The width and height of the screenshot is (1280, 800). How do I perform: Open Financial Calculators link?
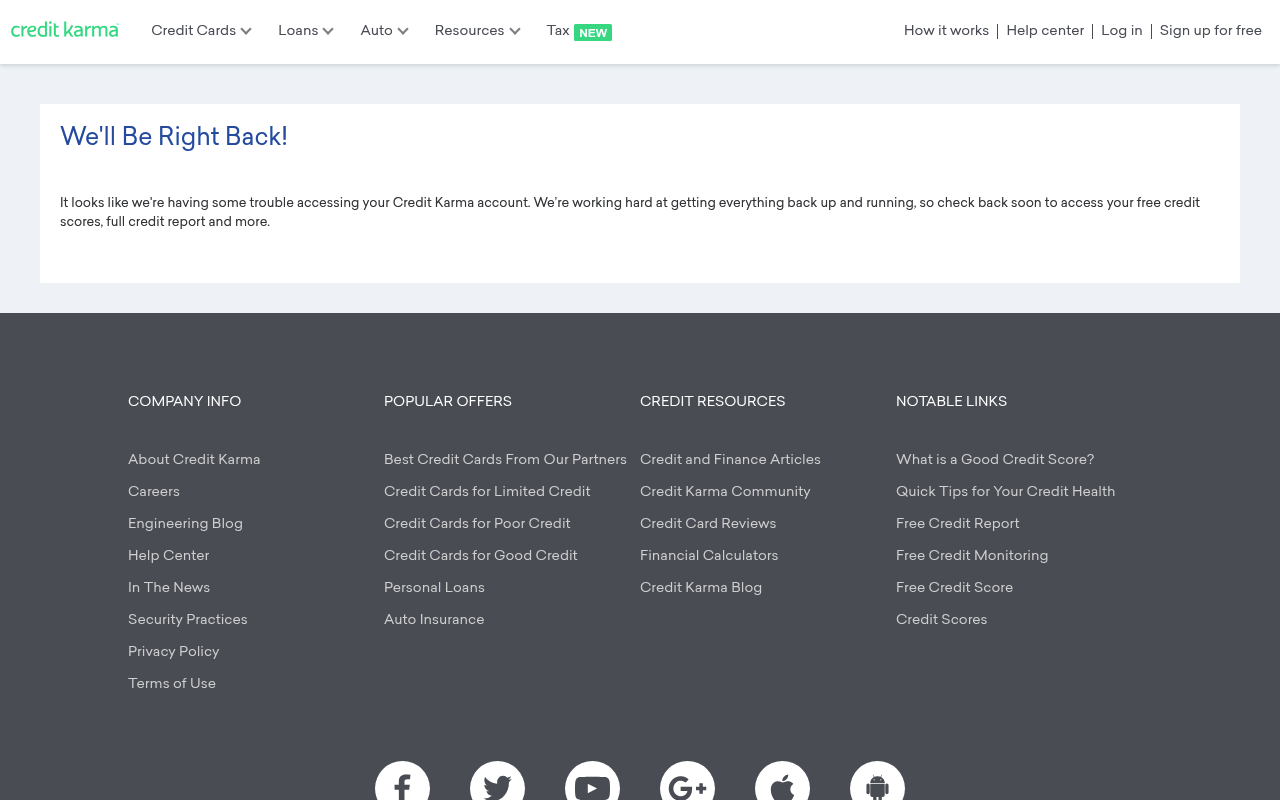709,555
